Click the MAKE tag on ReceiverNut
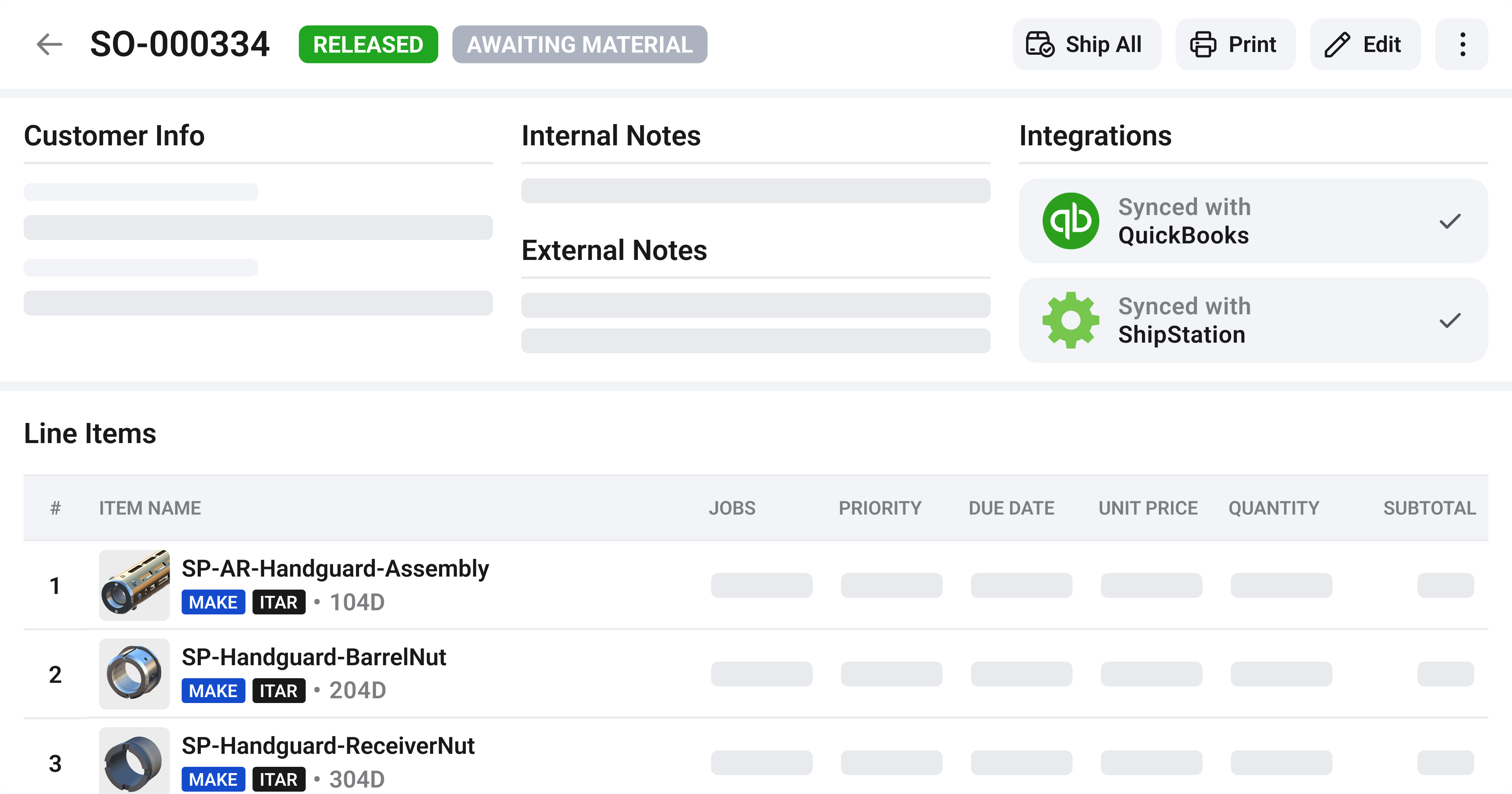The image size is (1512, 794). click(213, 779)
